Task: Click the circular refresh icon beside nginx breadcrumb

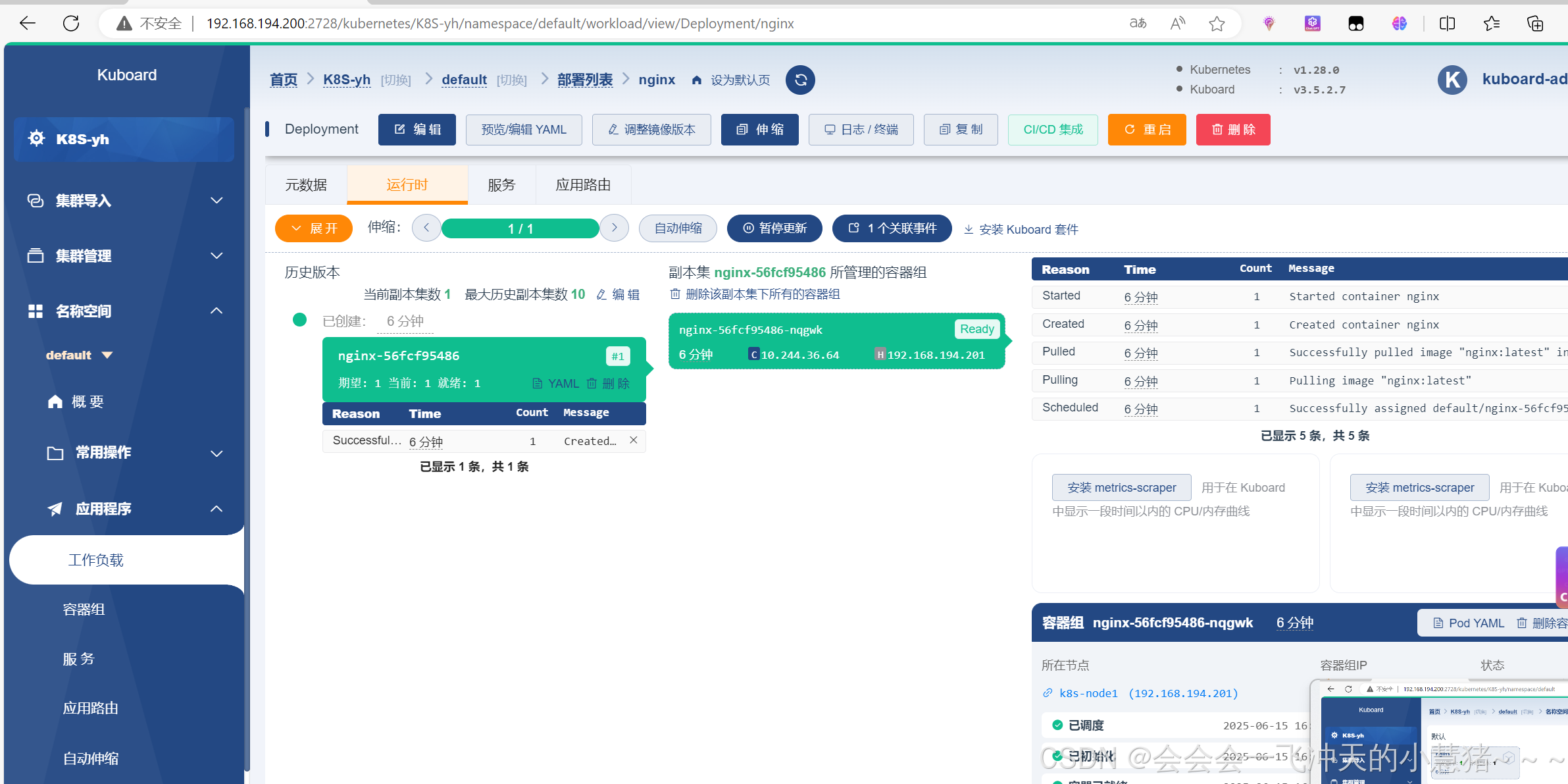Action: point(800,80)
